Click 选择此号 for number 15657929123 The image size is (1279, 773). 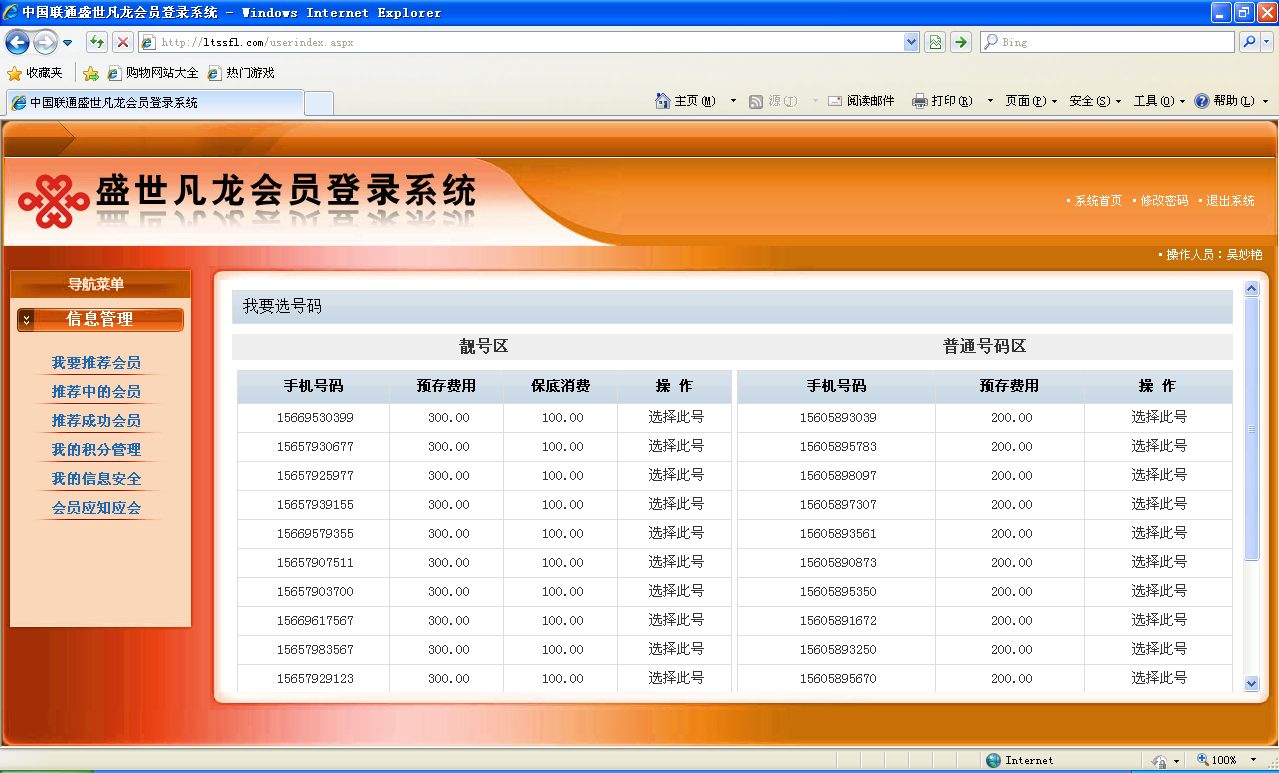tap(676, 678)
